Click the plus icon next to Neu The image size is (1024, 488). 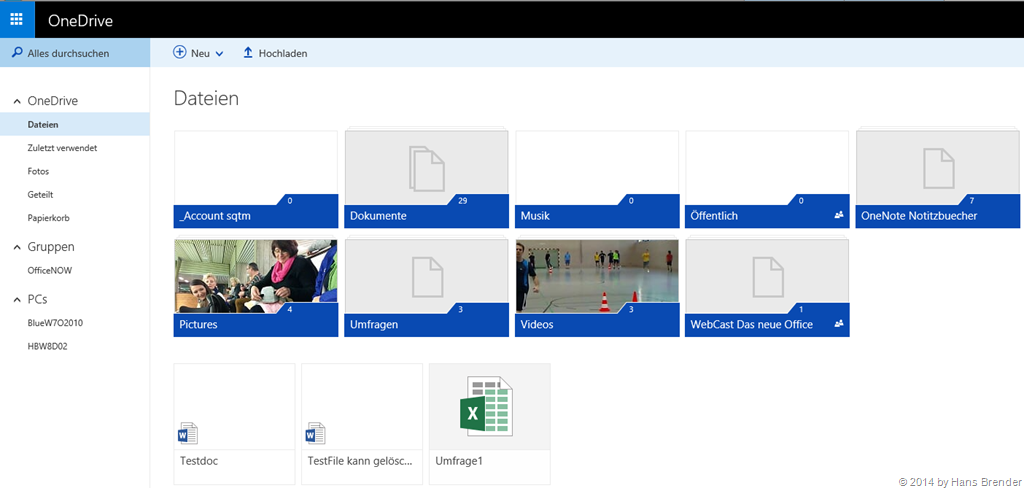(180, 53)
